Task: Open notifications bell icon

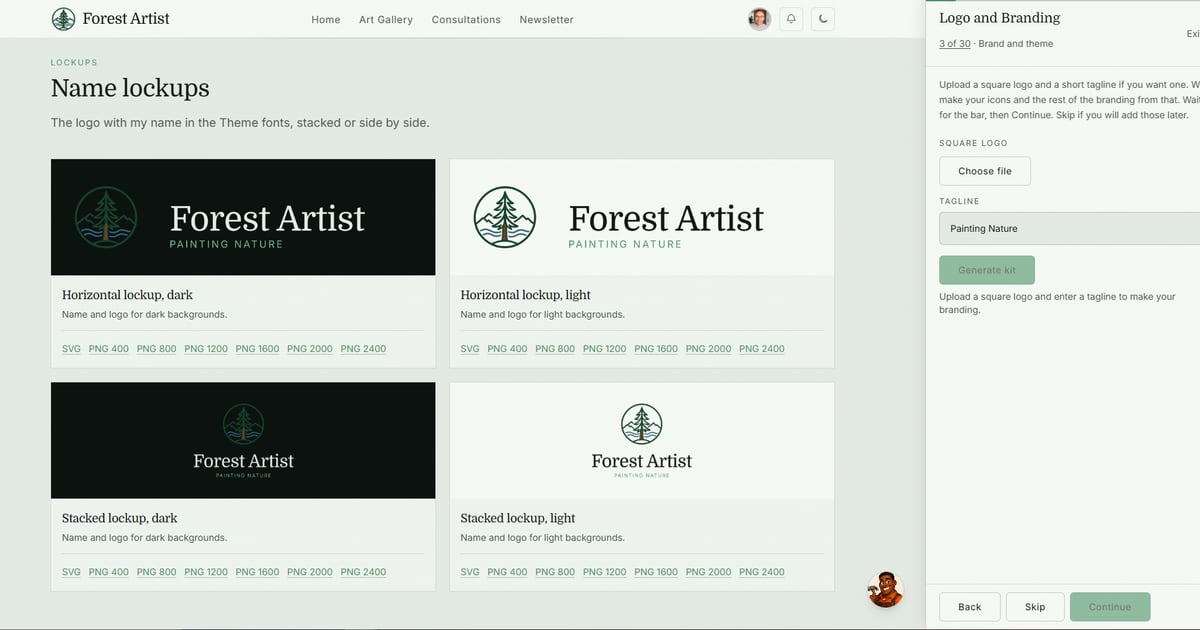Action: click(791, 19)
